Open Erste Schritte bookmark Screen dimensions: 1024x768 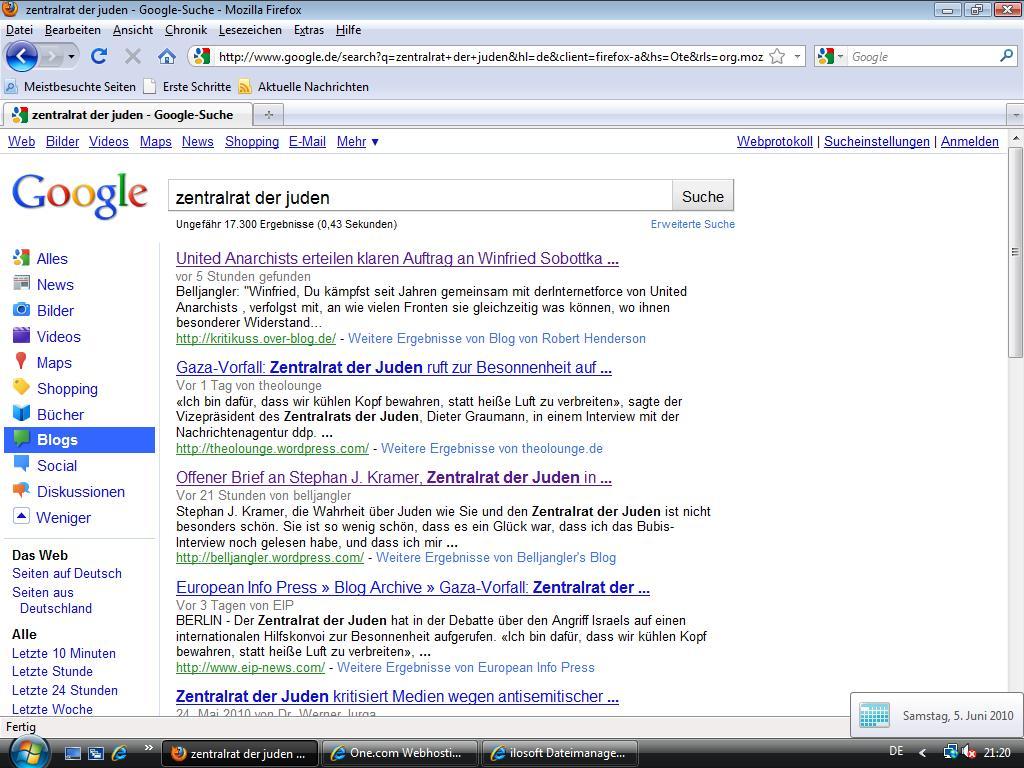pos(187,86)
